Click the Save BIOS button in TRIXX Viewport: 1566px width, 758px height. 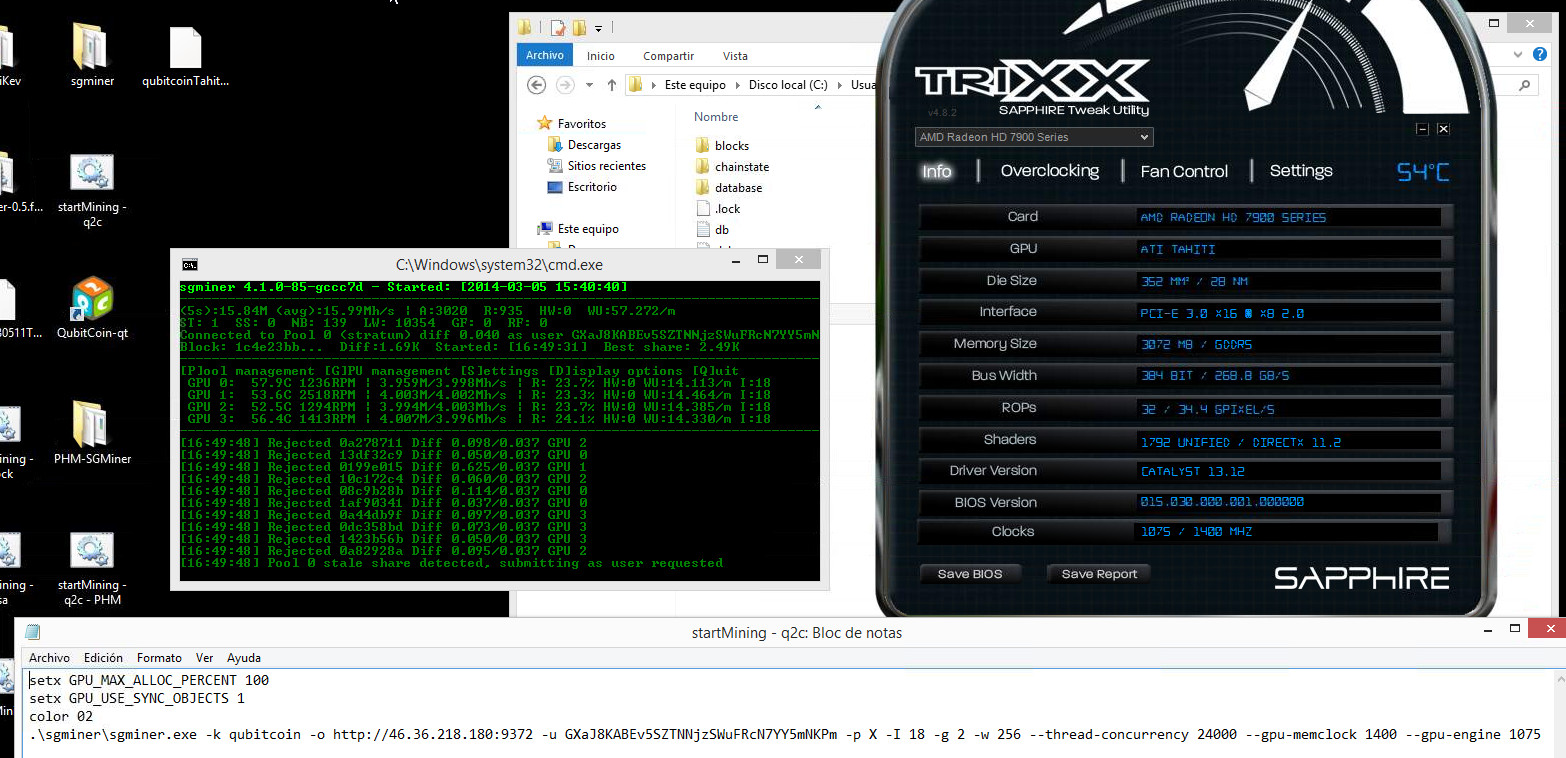point(969,574)
